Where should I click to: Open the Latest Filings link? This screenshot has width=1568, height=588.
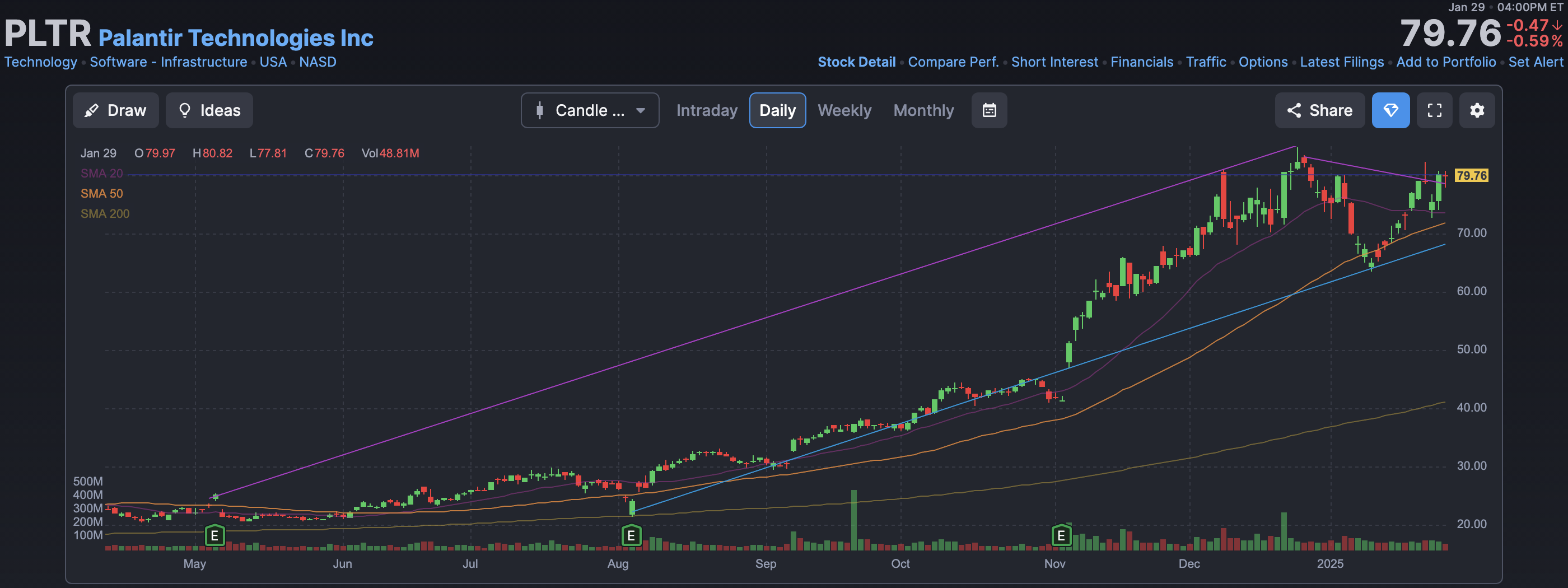pyautogui.click(x=1342, y=62)
